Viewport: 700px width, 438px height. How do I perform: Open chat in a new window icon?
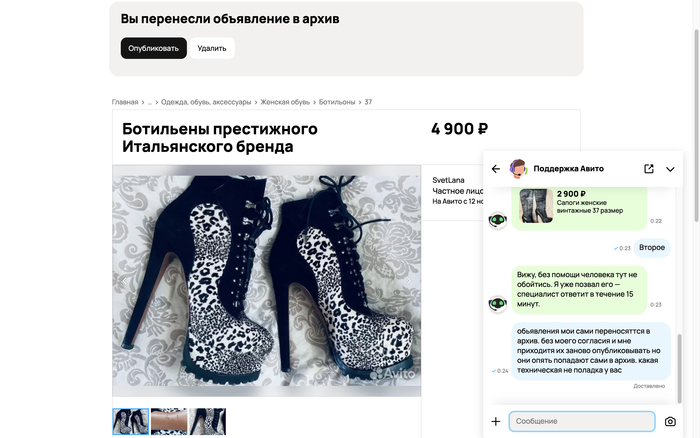point(649,169)
